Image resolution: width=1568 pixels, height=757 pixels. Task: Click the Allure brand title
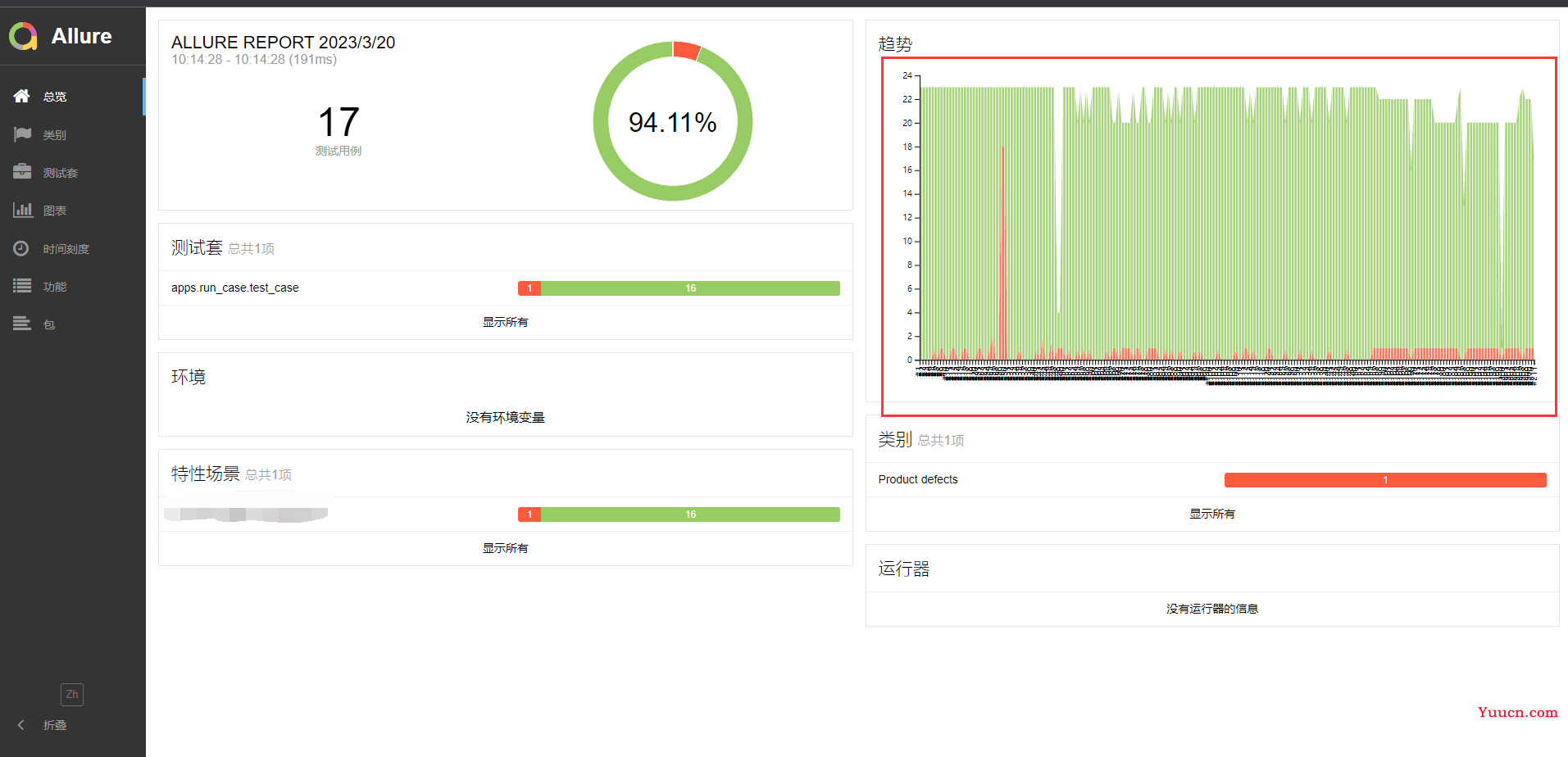pyautogui.click(x=81, y=36)
